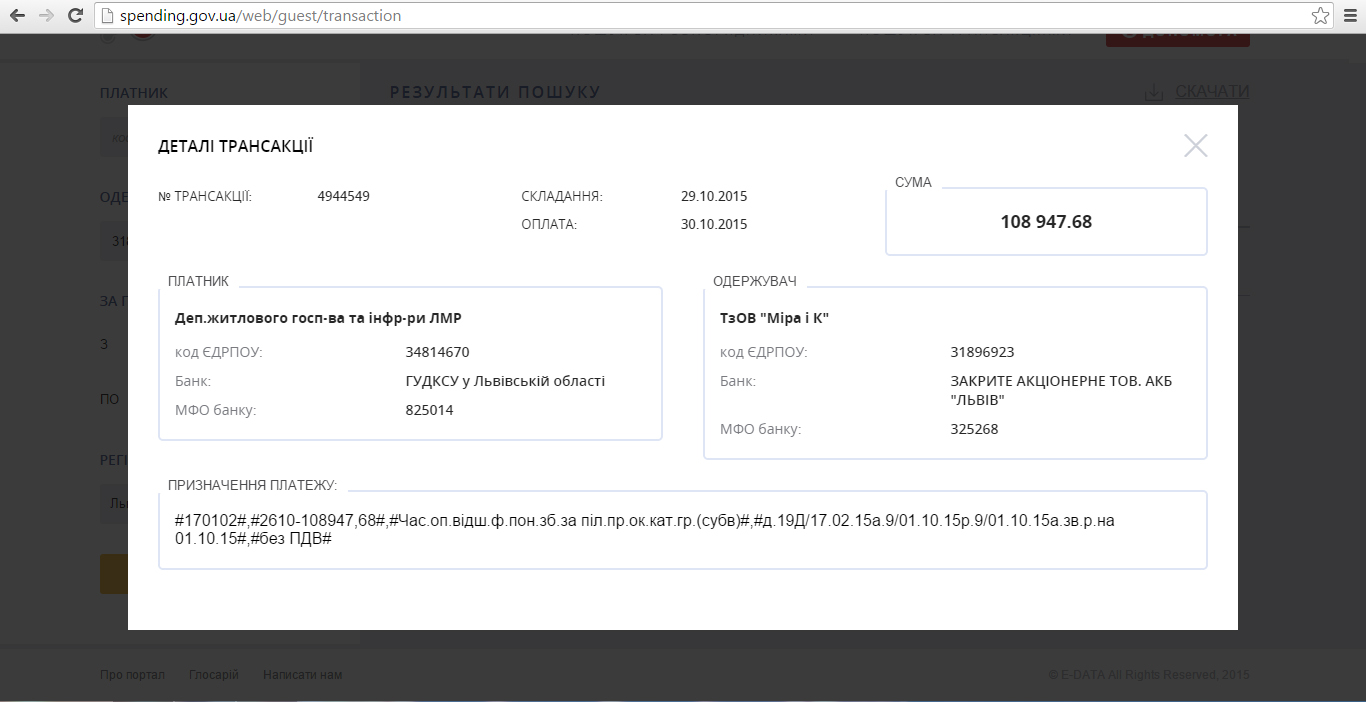Select transaction number 4944549
The width and height of the screenshot is (1366, 702).
(x=344, y=196)
